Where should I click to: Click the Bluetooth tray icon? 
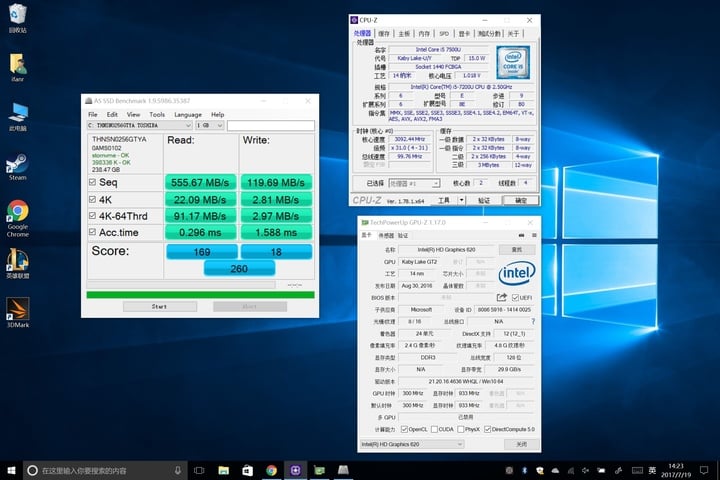coord(524,470)
